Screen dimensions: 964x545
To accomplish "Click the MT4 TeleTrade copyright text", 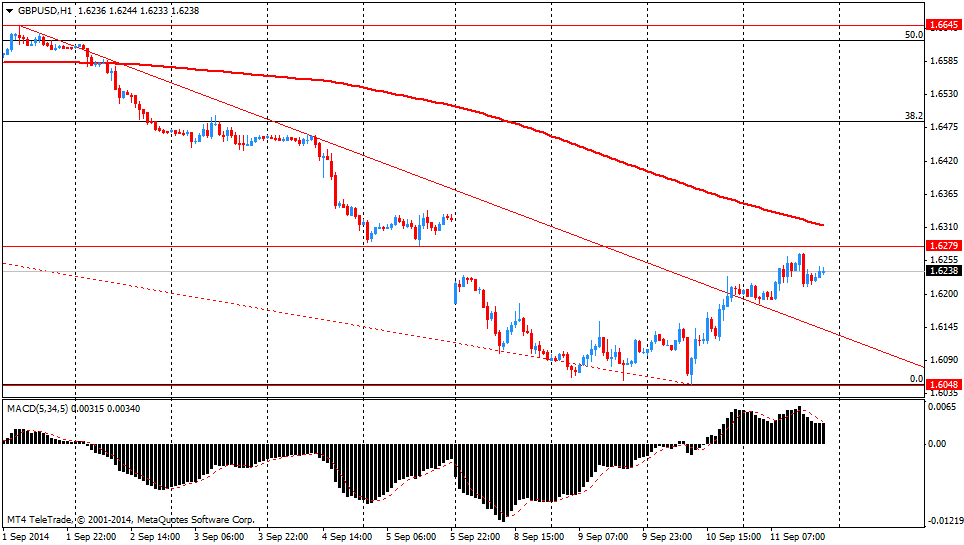I will 130,520.
